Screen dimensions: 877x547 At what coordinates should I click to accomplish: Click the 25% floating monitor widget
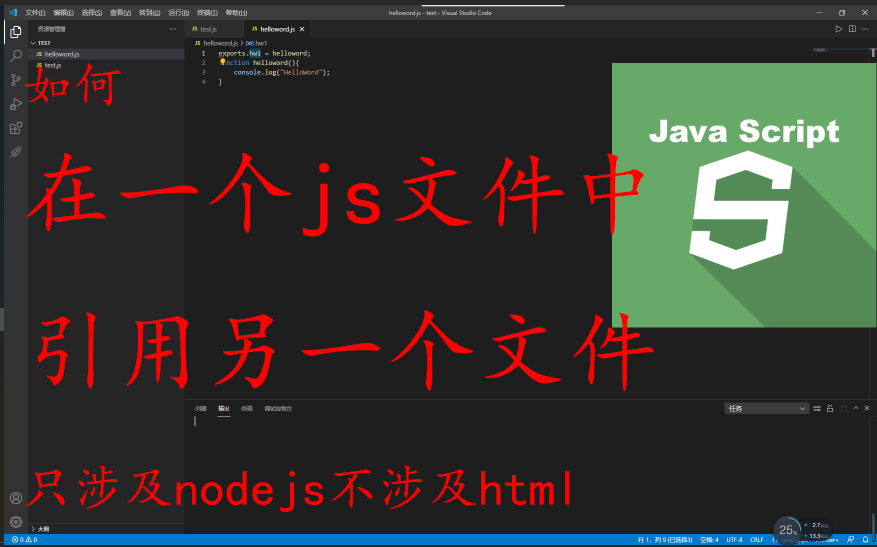pos(788,529)
